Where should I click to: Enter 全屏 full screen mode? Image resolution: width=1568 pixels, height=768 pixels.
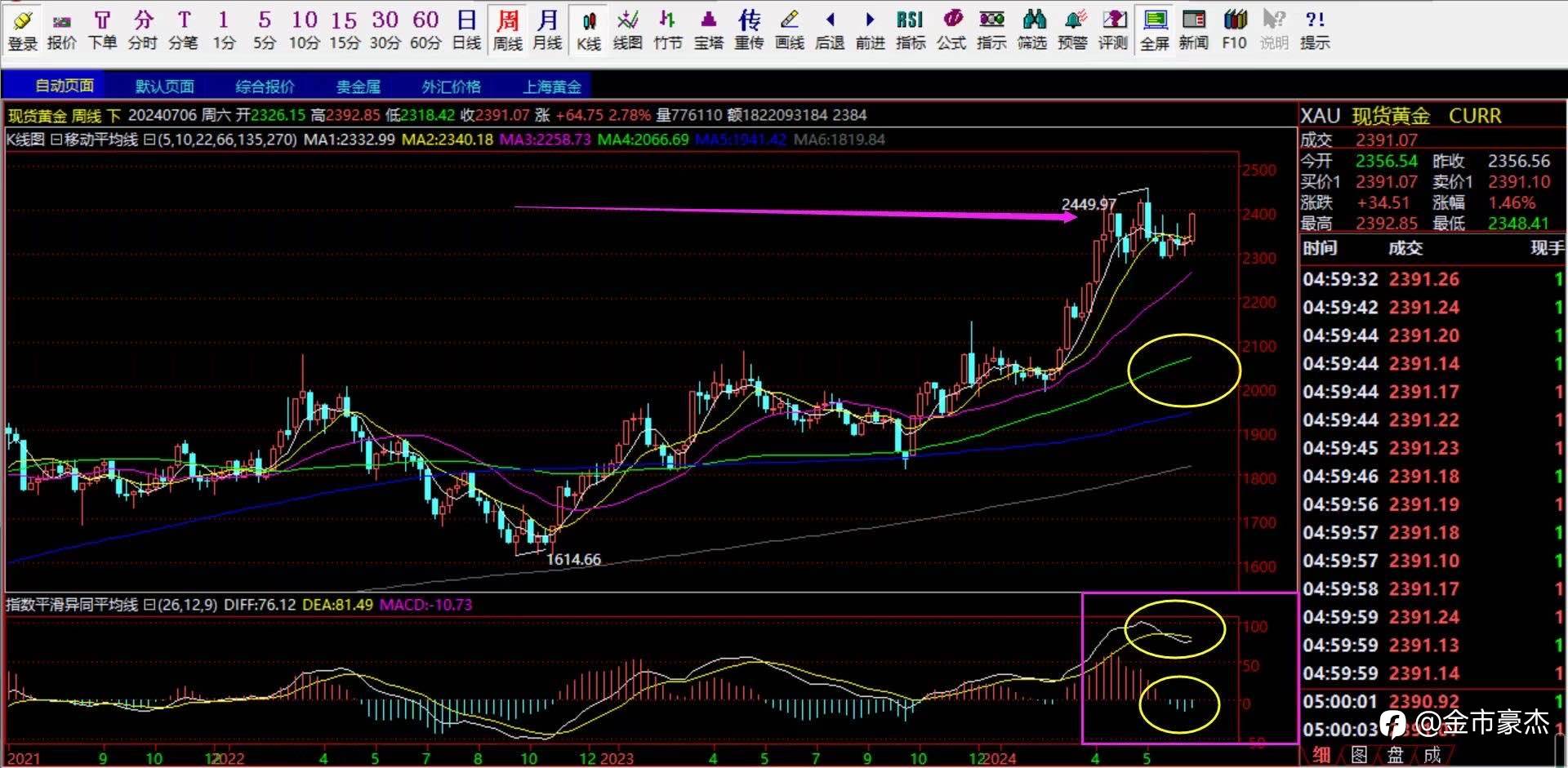[x=1155, y=29]
